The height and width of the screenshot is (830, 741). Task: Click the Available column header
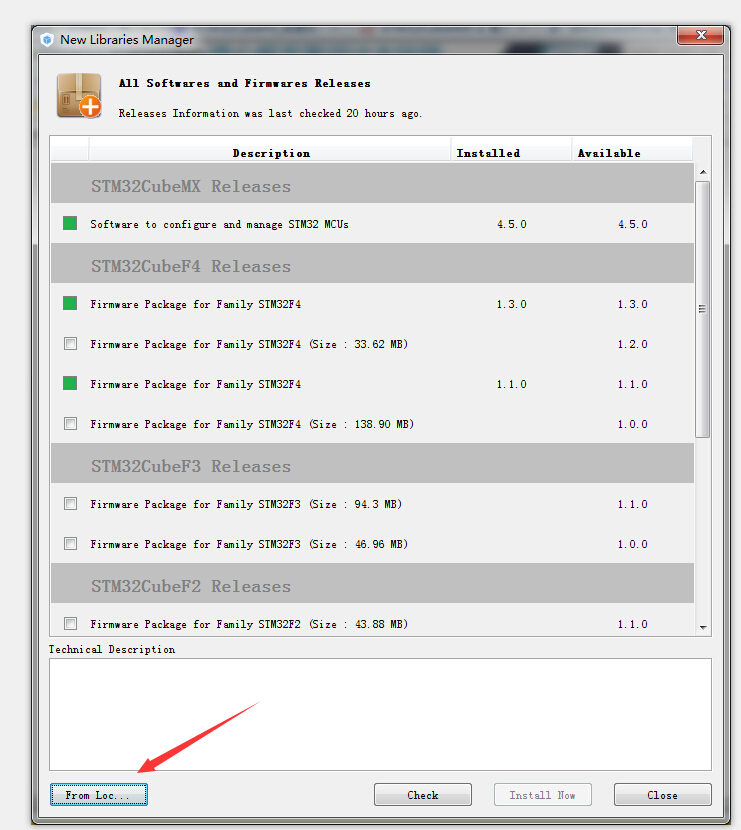(632, 153)
